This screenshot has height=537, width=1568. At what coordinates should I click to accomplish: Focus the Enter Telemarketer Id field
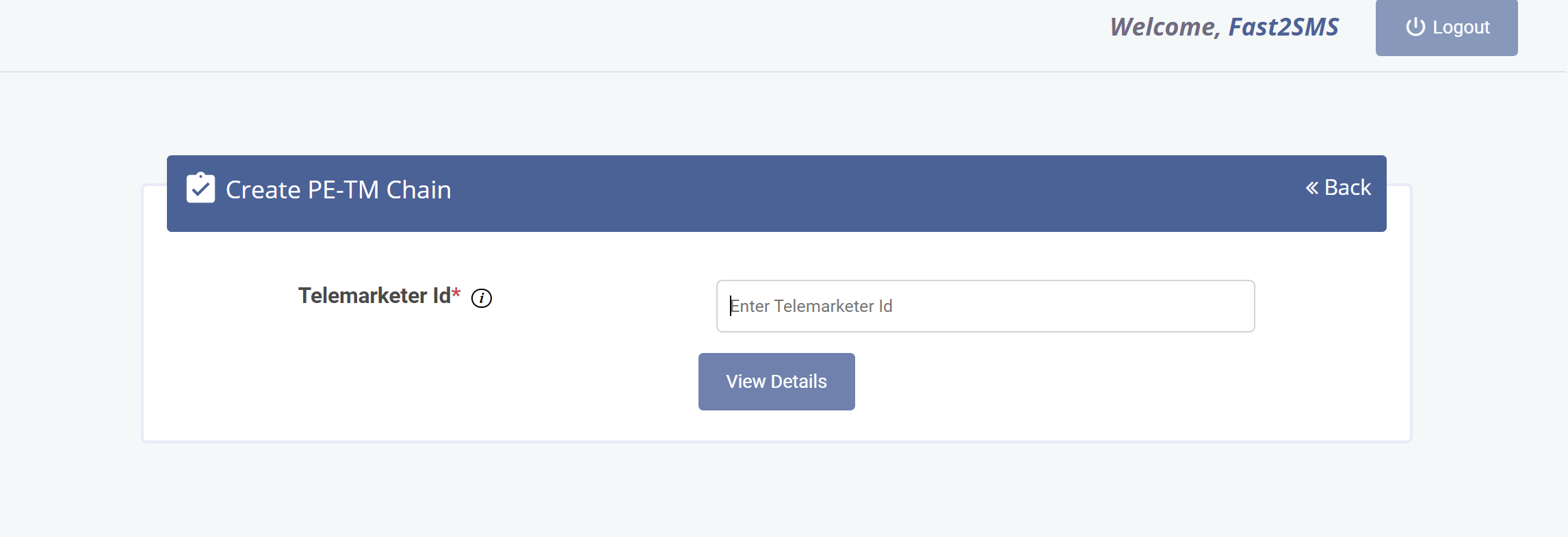[x=985, y=306]
